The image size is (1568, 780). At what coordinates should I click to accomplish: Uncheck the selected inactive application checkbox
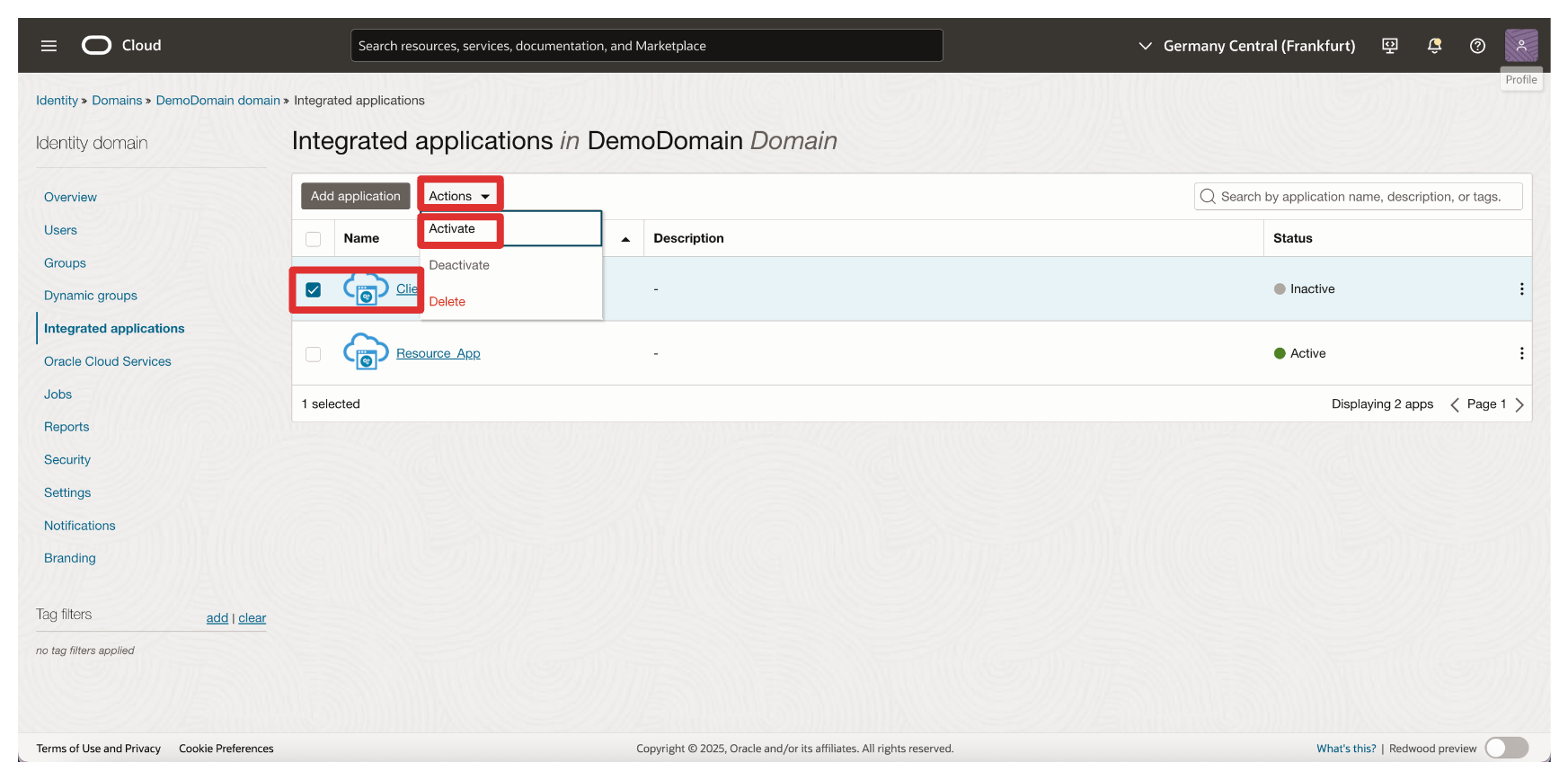[314, 290]
